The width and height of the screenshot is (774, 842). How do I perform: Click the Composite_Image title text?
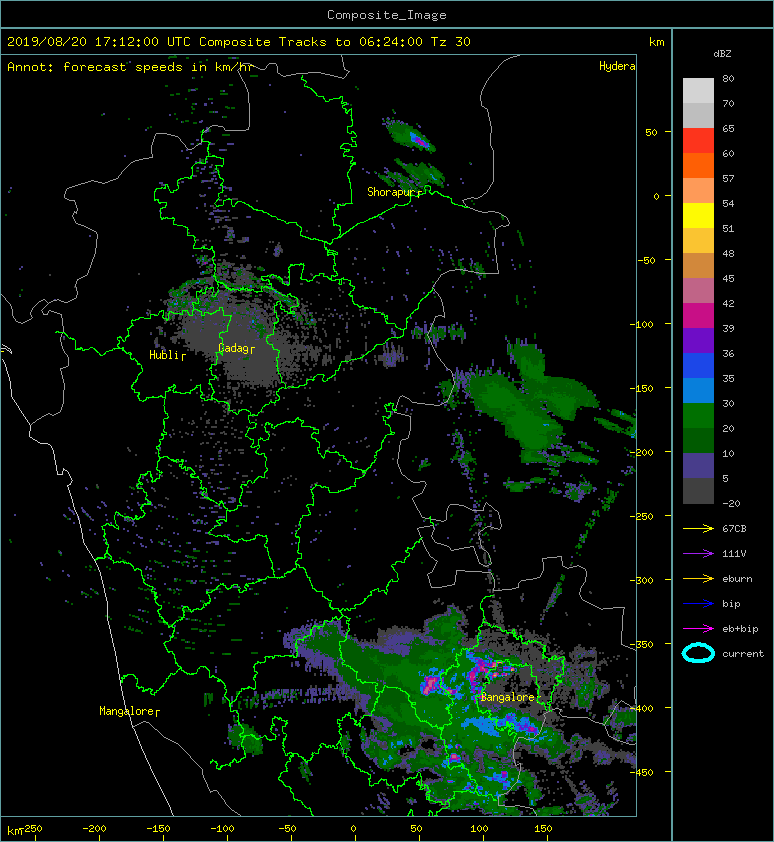point(387,15)
